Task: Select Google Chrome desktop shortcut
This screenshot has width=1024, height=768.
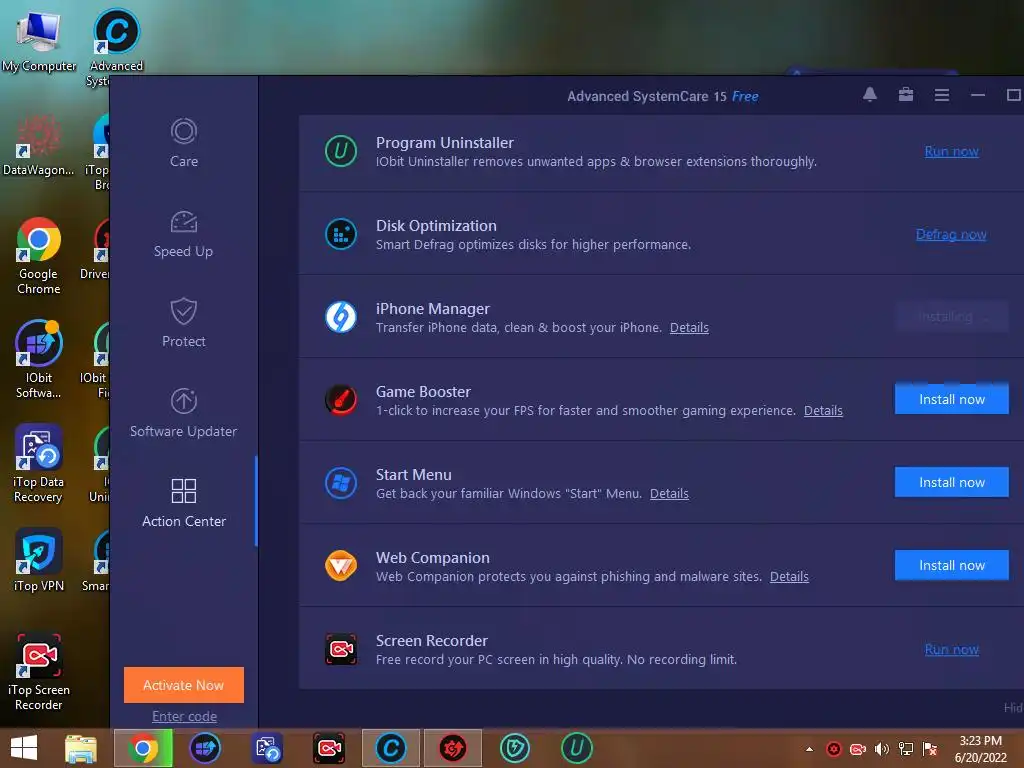Action: click(x=39, y=256)
